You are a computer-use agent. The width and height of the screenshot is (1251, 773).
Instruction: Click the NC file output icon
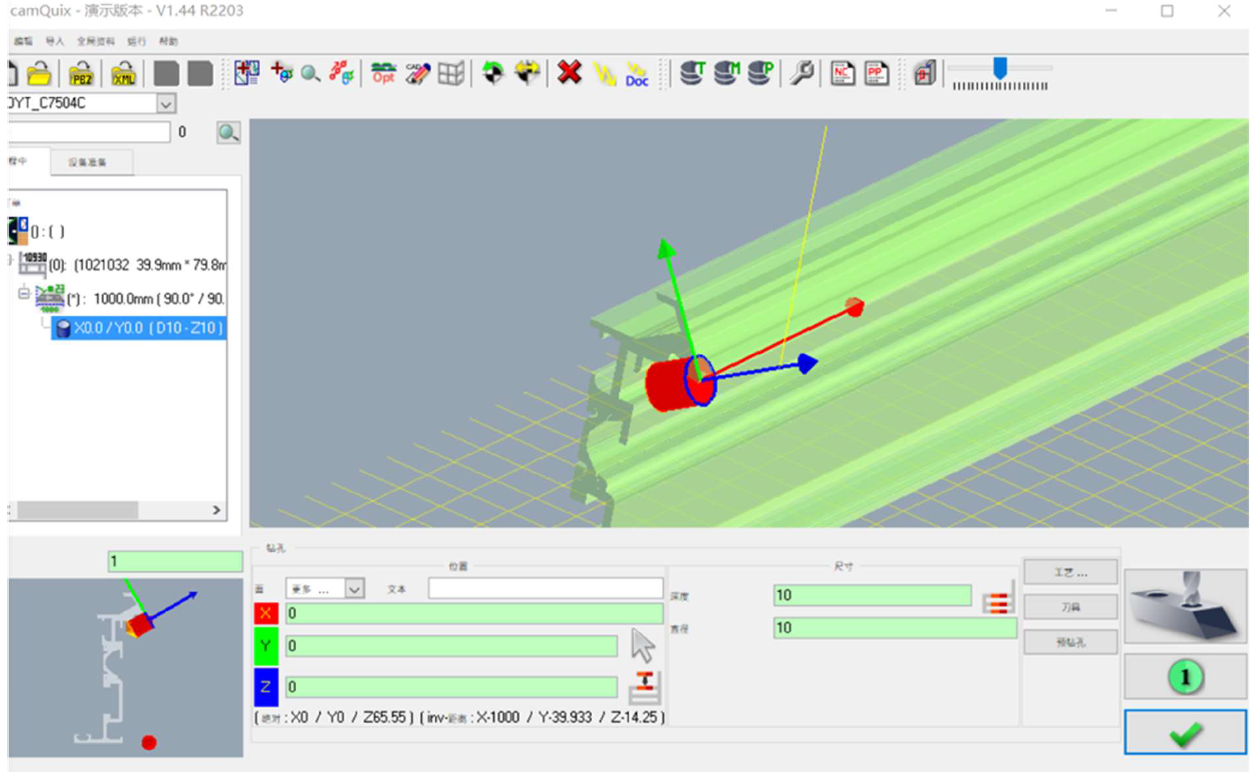click(x=843, y=73)
